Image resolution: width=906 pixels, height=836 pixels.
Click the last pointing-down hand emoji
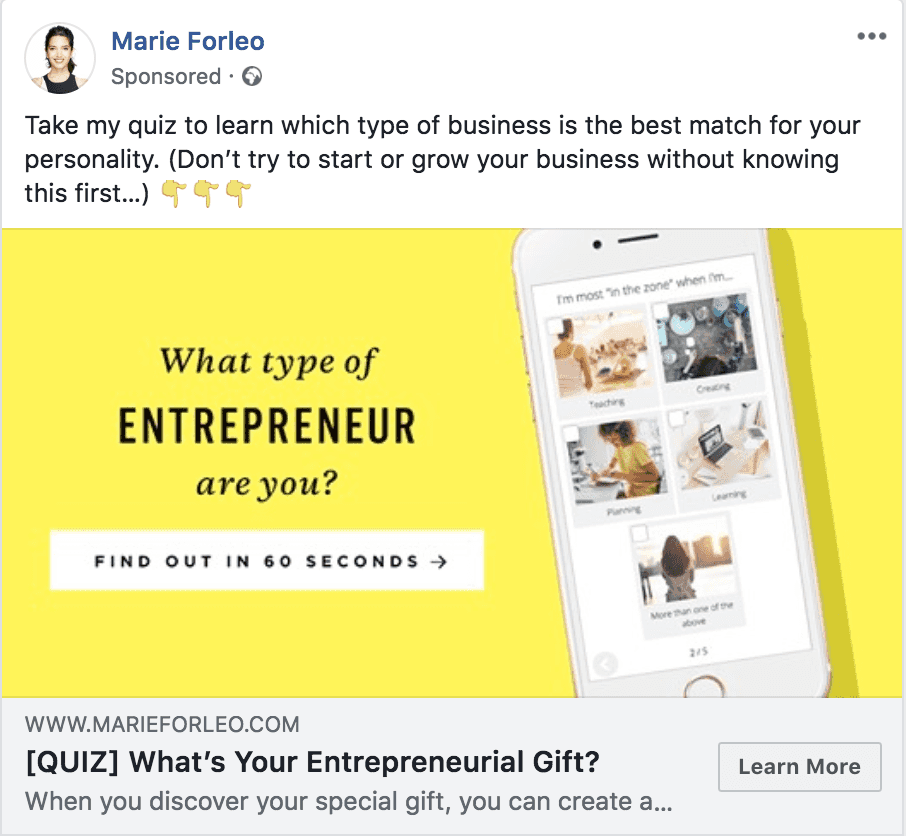238,193
